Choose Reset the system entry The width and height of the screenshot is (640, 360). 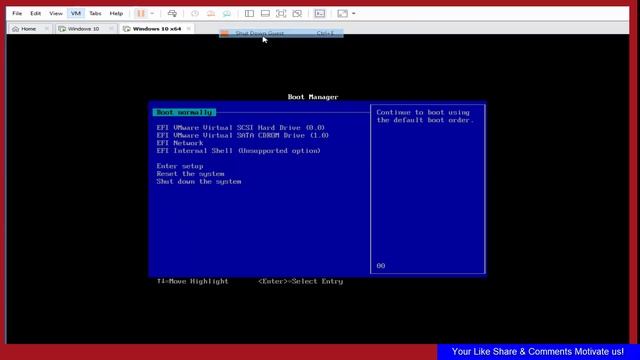click(x=190, y=174)
